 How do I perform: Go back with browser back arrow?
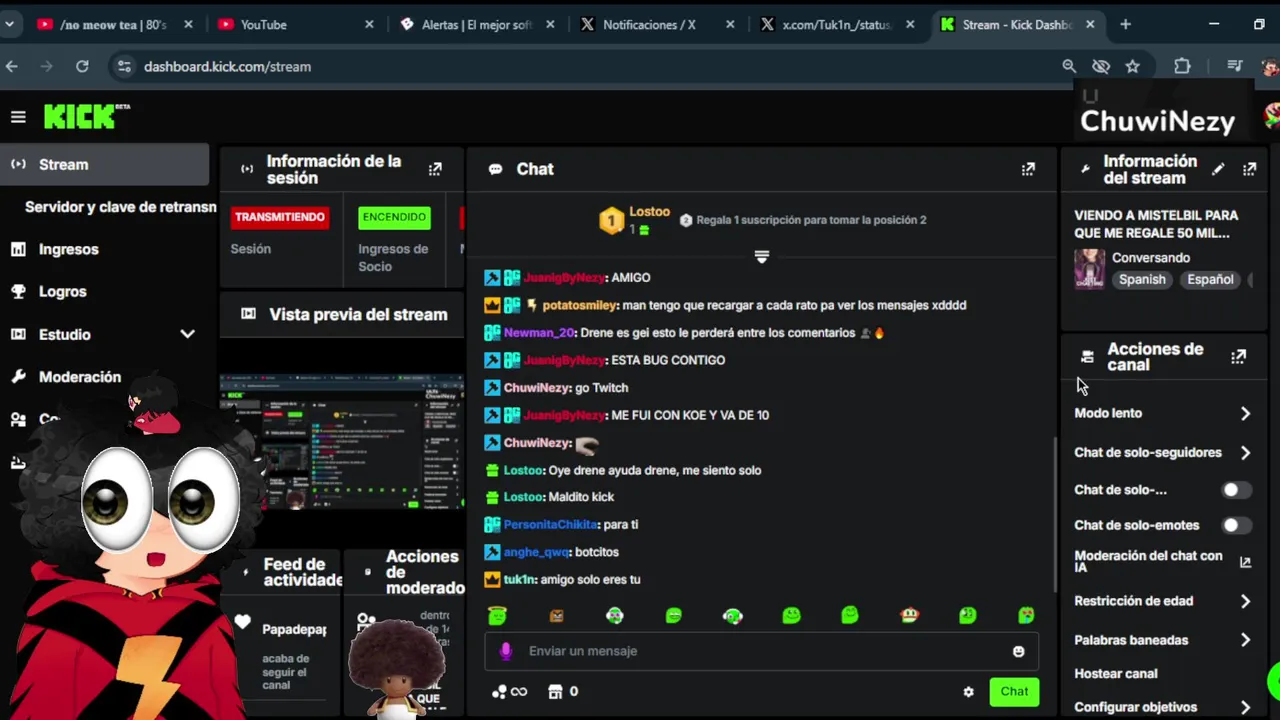coord(12,66)
